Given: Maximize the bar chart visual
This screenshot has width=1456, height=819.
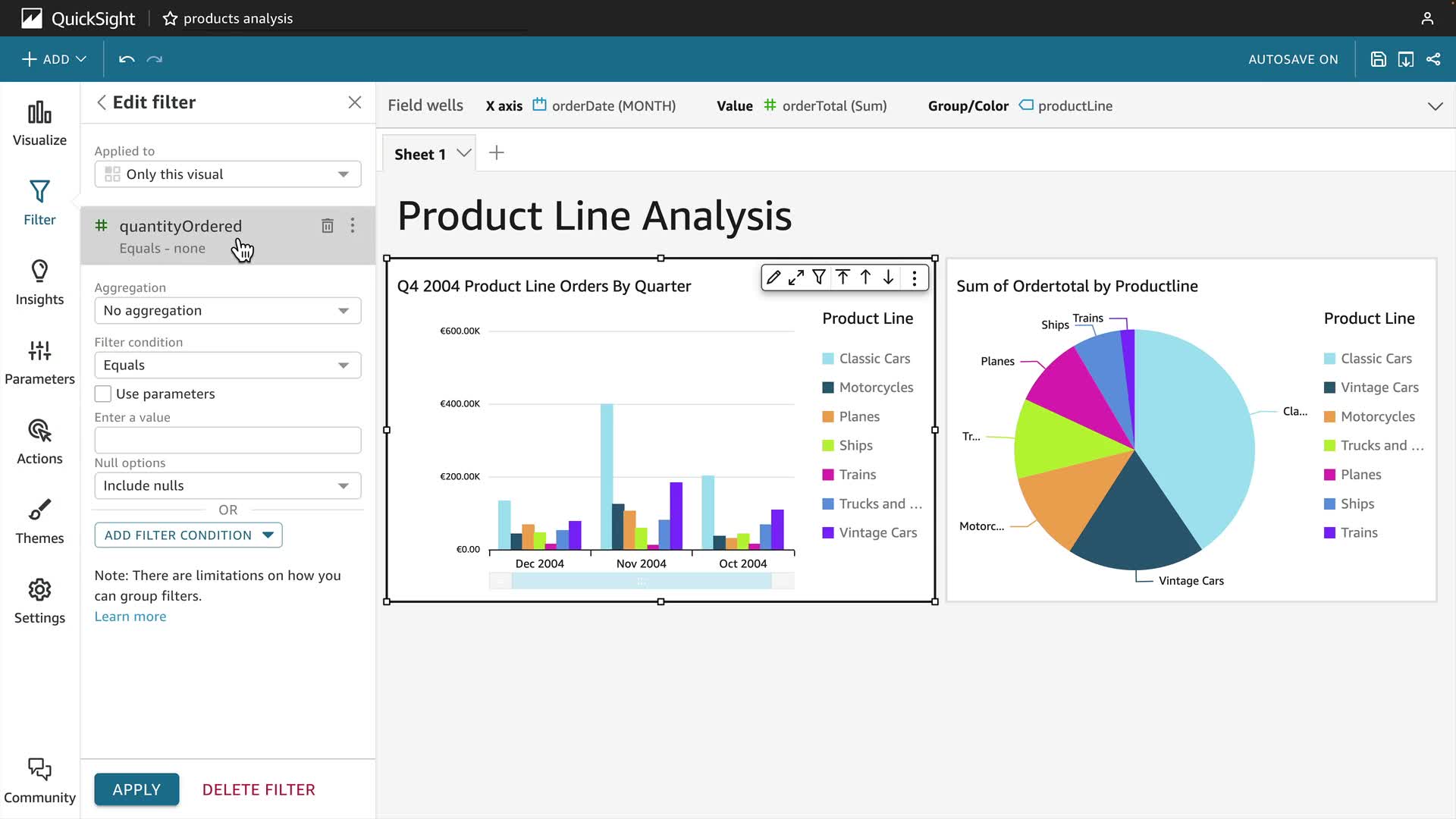Looking at the screenshot, I should pyautogui.click(x=795, y=278).
